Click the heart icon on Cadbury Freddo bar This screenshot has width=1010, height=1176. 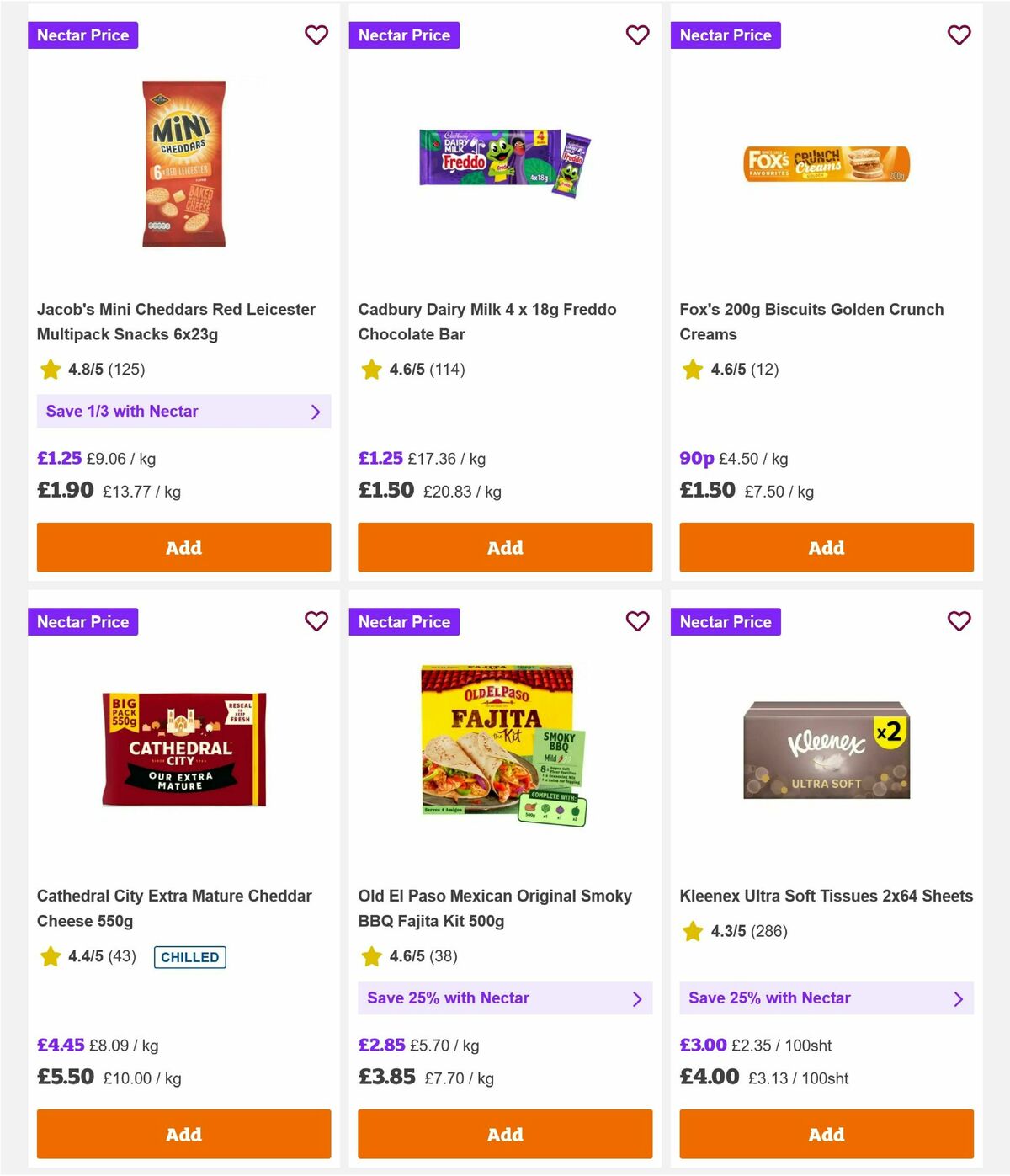coord(638,35)
